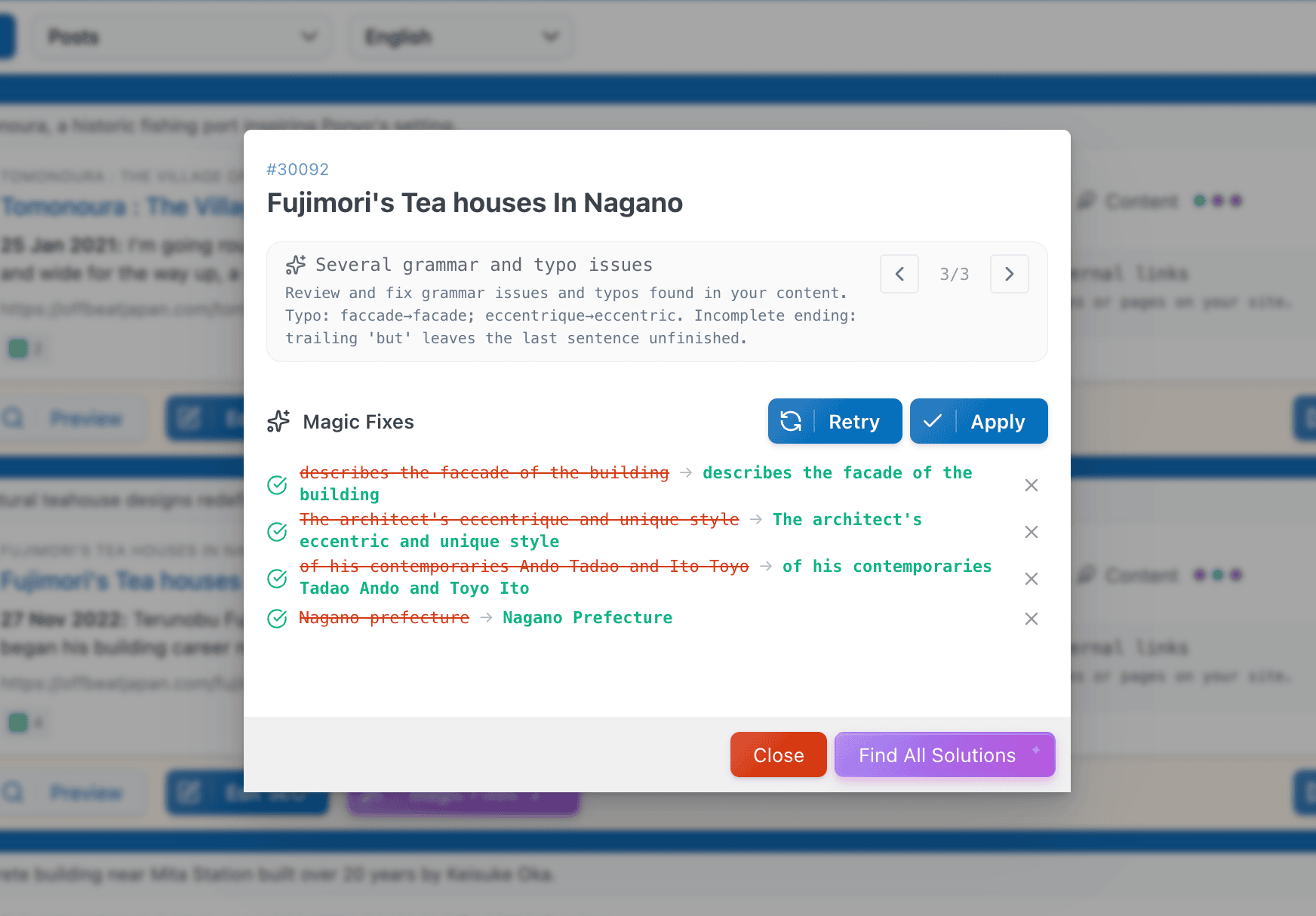The height and width of the screenshot is (916, 1316).
Task: Remove the Tadao Ando name order fix
Action: click(x=1031, y=579)
